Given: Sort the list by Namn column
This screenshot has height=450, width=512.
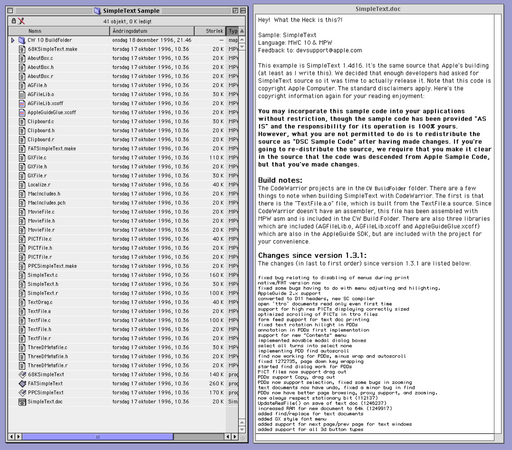Looking at the screenshot, I should tap(59, 31).
